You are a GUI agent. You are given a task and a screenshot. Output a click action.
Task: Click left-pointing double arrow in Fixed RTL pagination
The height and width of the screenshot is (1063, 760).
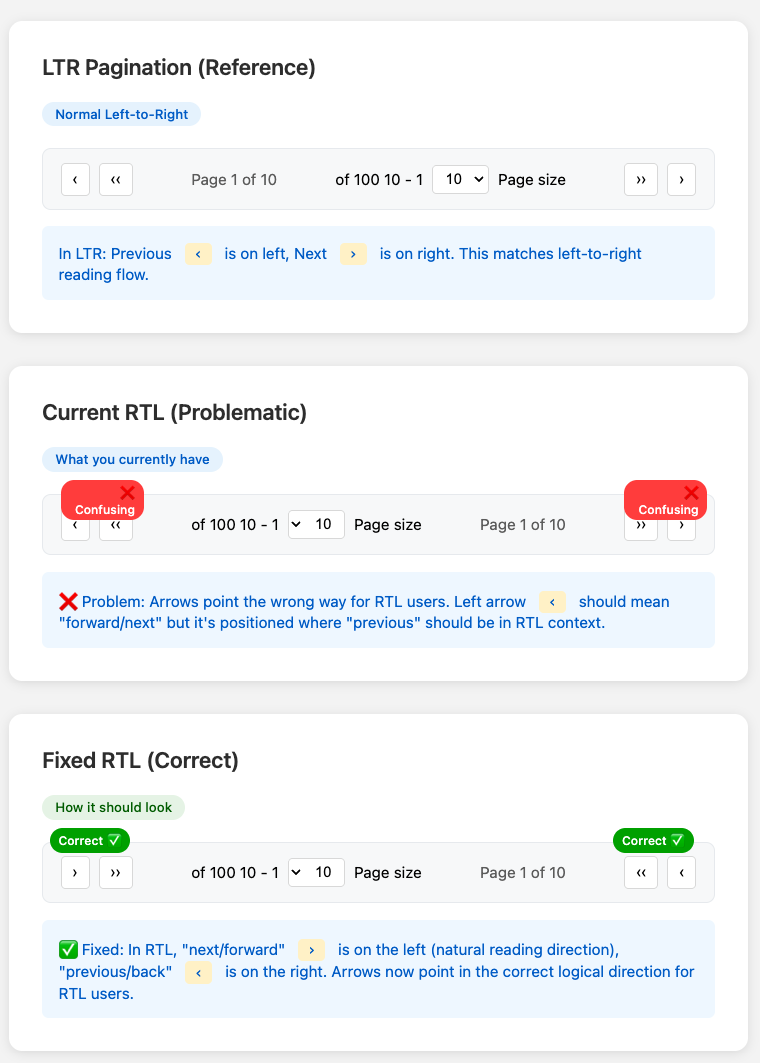(x=641, y=872)
